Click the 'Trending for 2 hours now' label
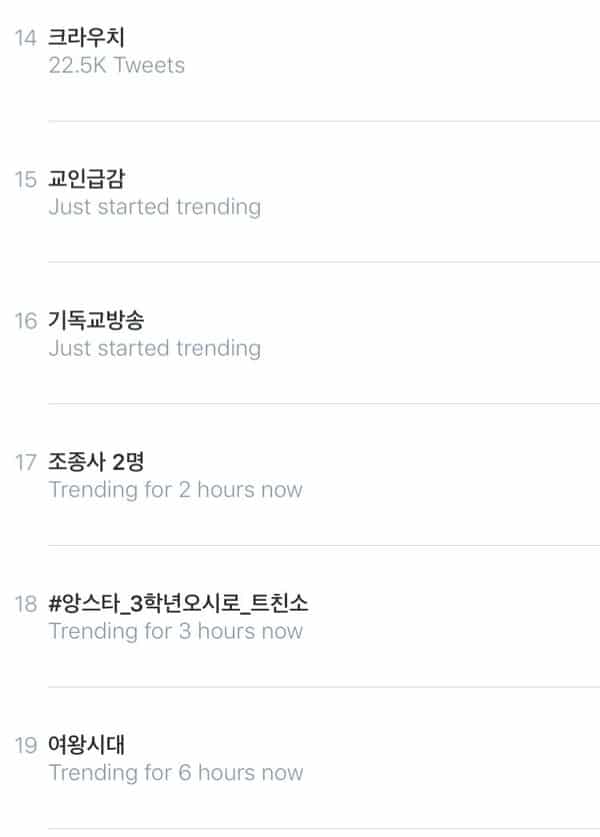 175,490
